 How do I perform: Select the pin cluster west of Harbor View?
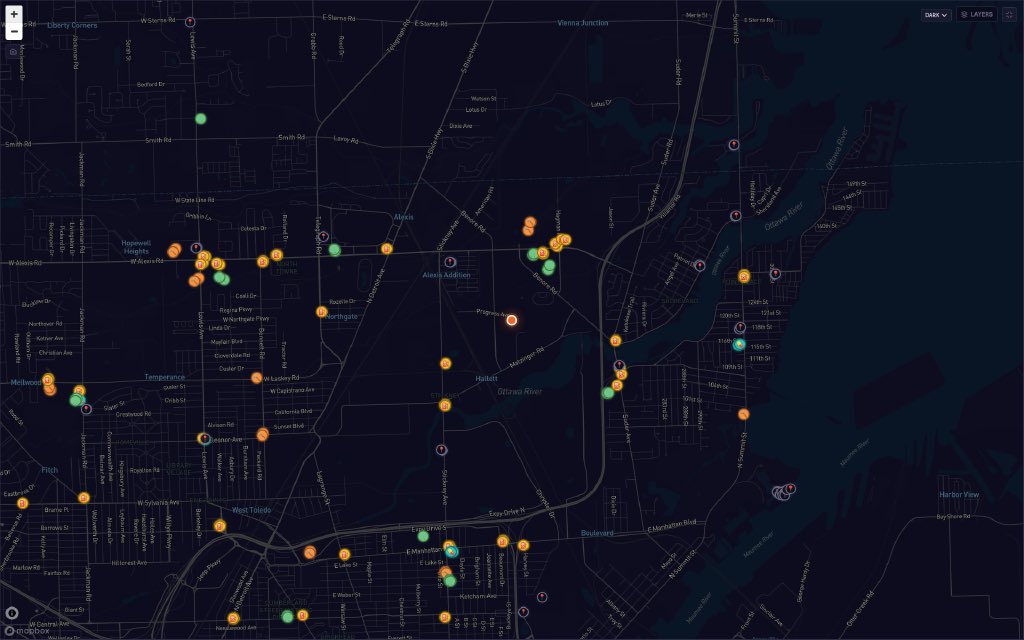pyautogui.click(x=783, y=492)
